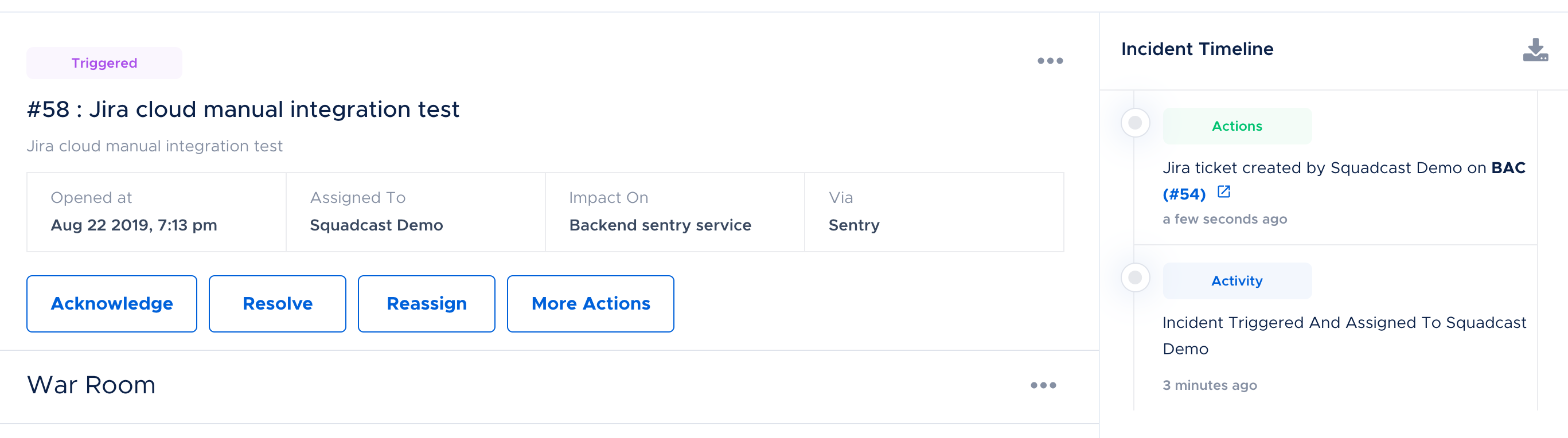The image size is (1568, 438).
Task: Click the Activity timeline marker circle
Action: (1134, 278)
